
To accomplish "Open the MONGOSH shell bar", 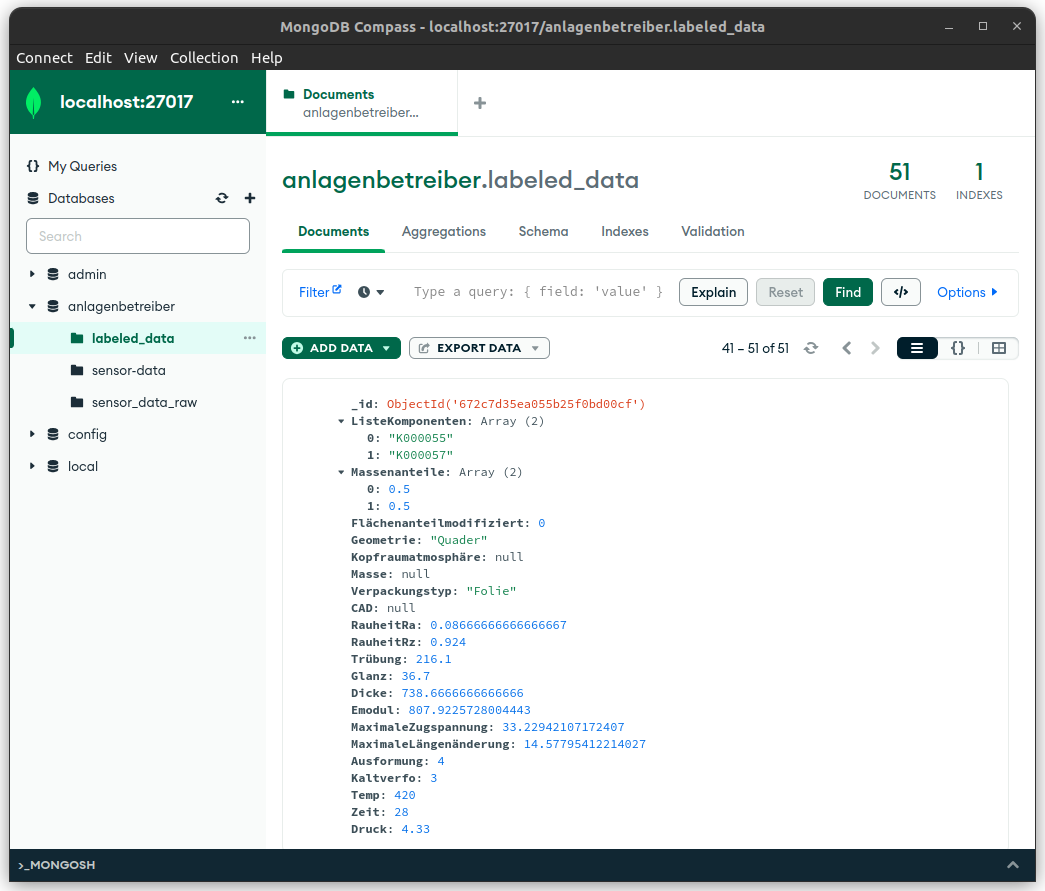I will pos(522,865).
